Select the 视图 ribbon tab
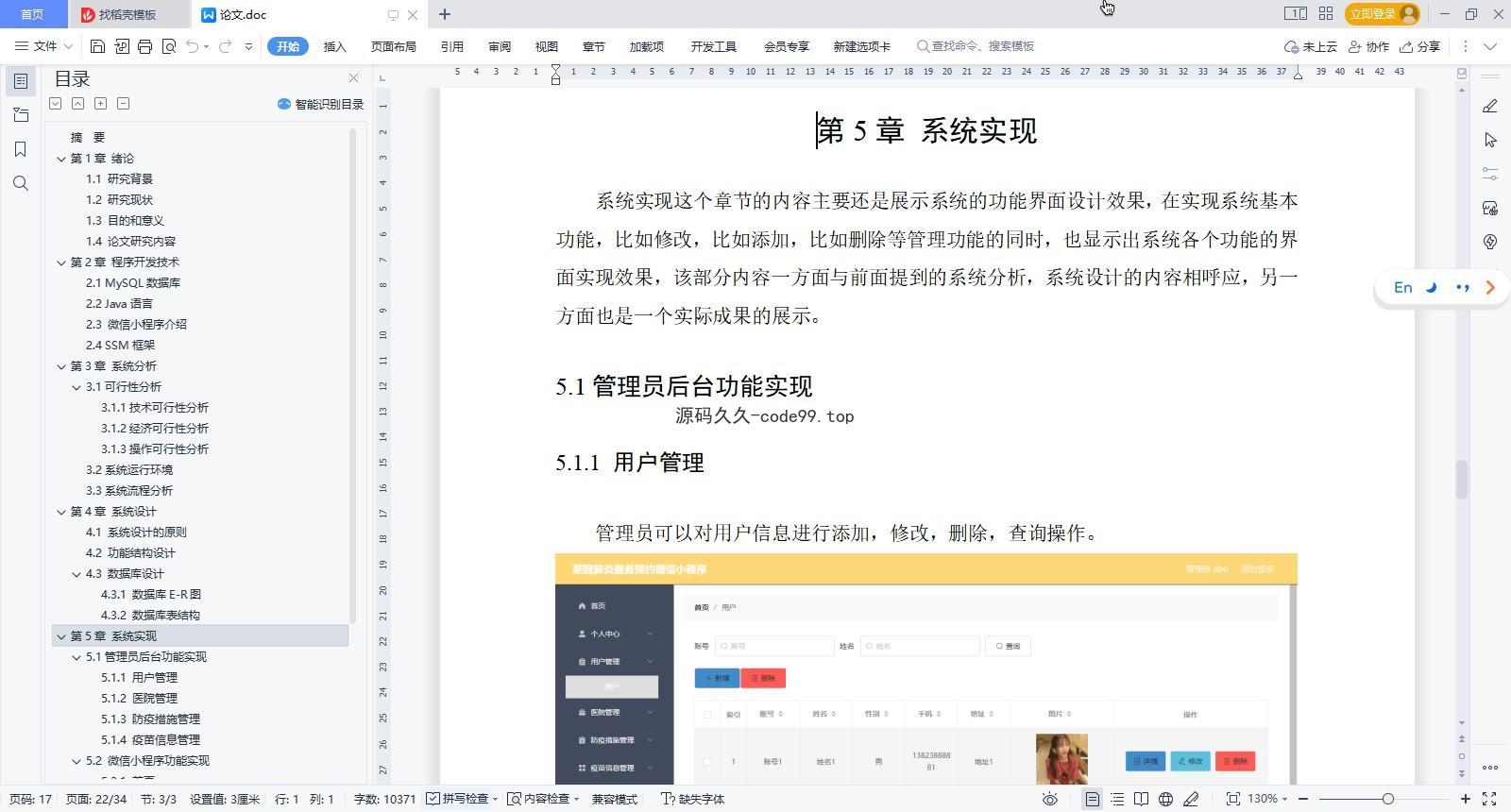This screenshot has width=1511, height=812. 546,46
